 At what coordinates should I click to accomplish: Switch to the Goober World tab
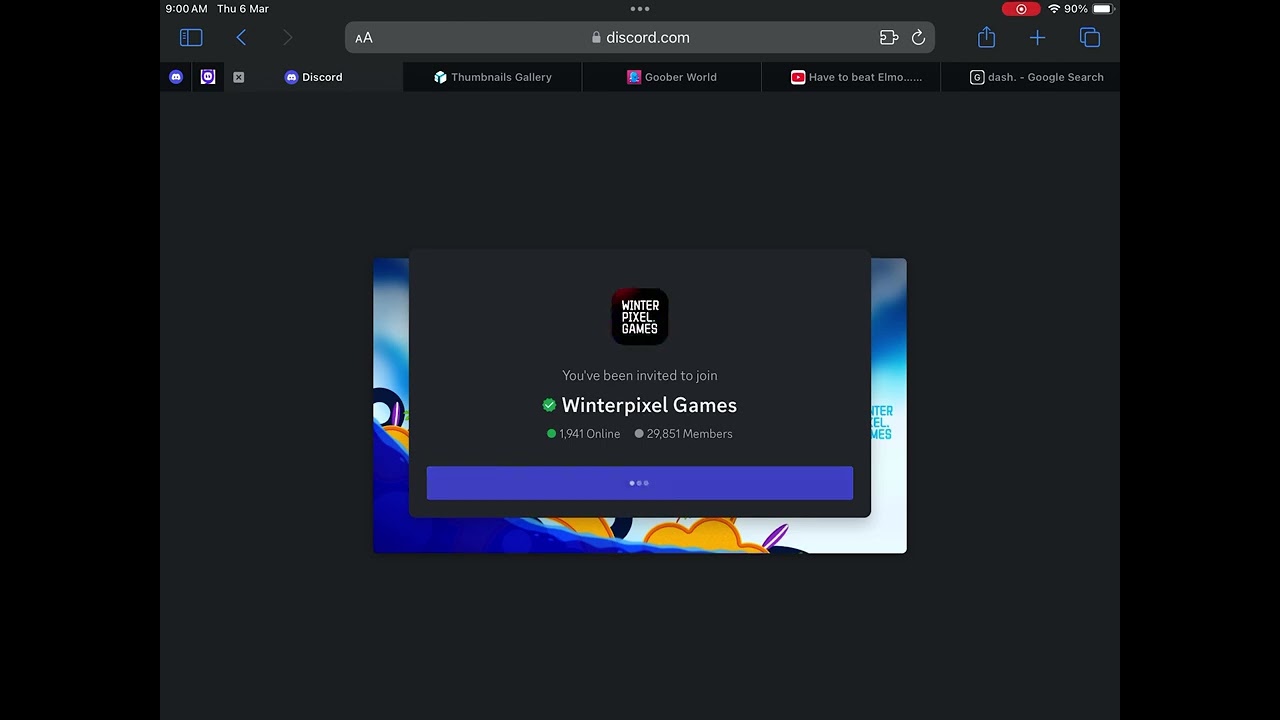[671, 77]
